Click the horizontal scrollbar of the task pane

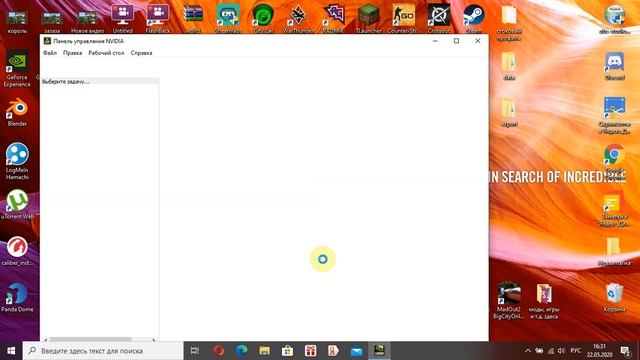click(91, 339)
